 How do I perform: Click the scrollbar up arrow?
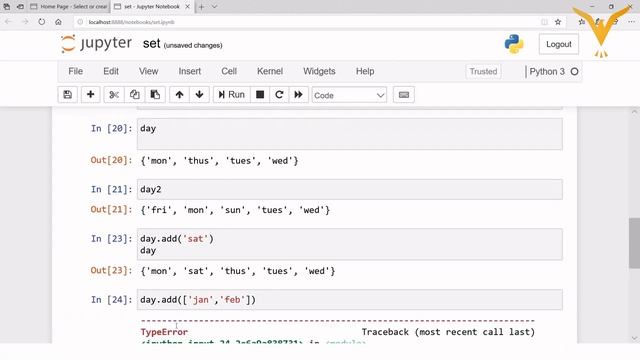point(634,111)
